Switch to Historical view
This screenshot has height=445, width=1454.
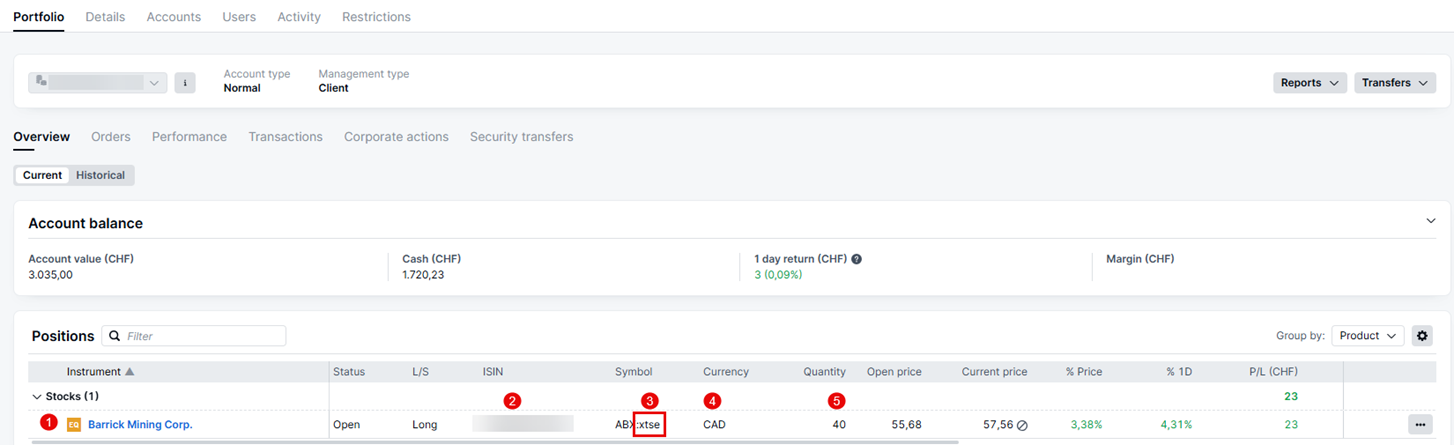point(100,175)
